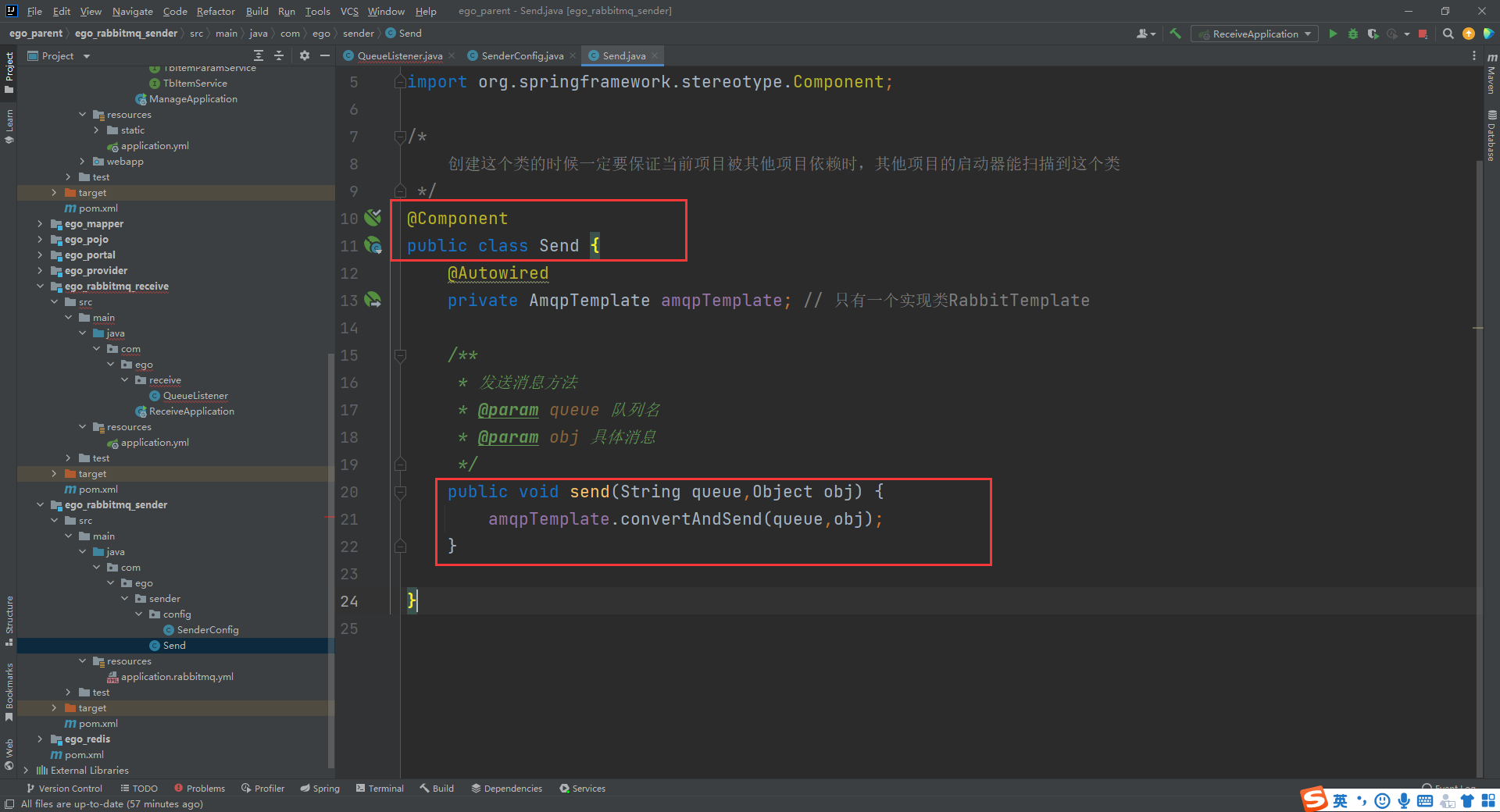This screenshot has height=812, width=1500.
Task: Open the Version Control tool window
Action: coord(64,789)
